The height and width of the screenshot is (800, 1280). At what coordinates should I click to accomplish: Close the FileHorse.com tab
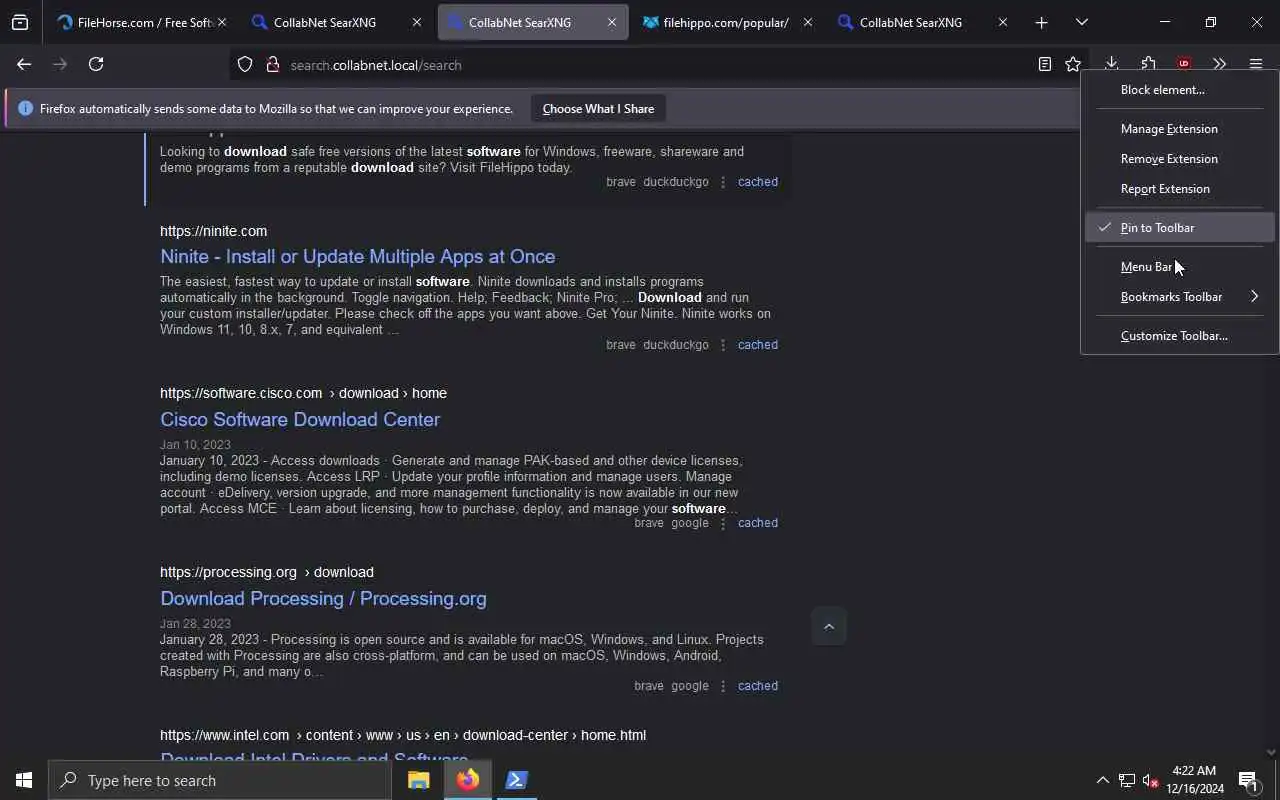[221, 22]
